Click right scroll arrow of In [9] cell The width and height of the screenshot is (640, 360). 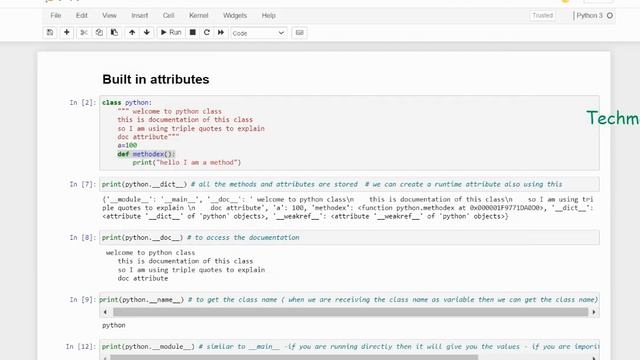[594, 312]
